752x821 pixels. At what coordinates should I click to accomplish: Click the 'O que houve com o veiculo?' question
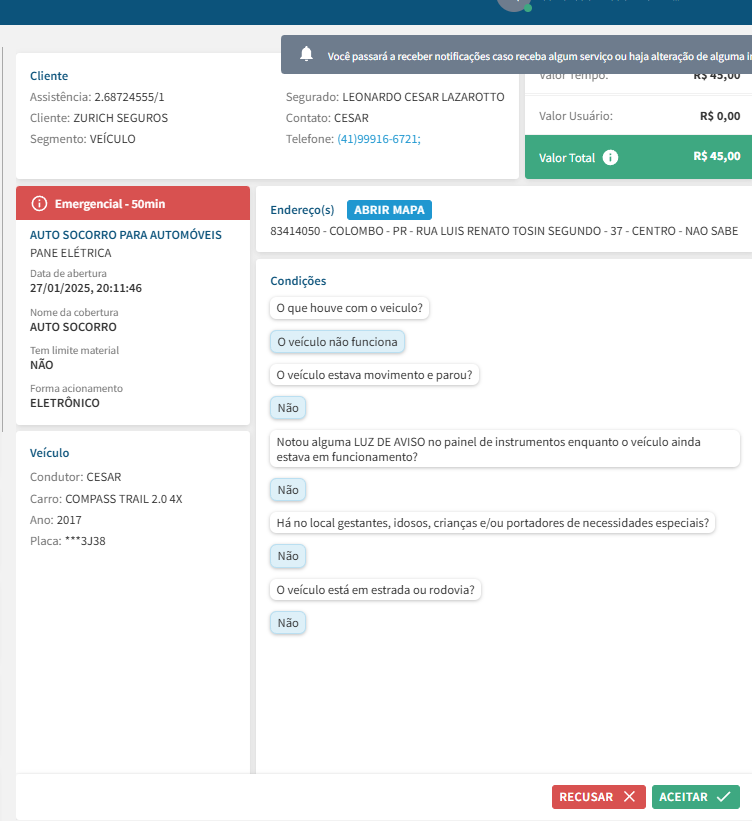(x=349, y=308)
